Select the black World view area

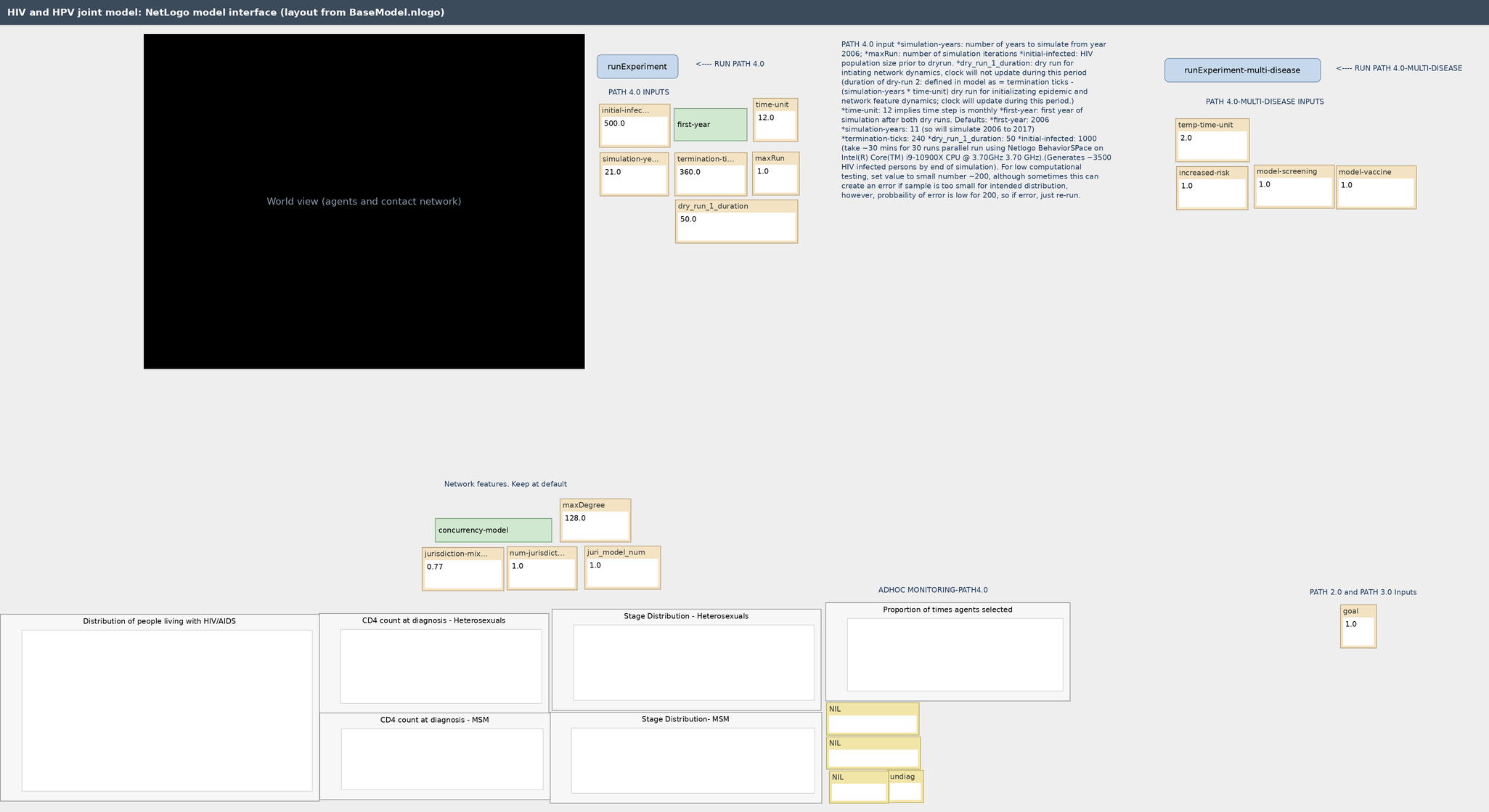(x=364, y=202)
